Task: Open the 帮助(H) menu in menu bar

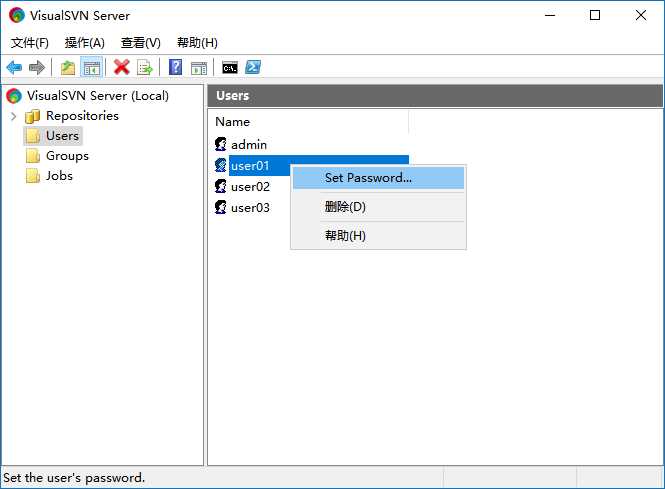Action: (197, 42)
